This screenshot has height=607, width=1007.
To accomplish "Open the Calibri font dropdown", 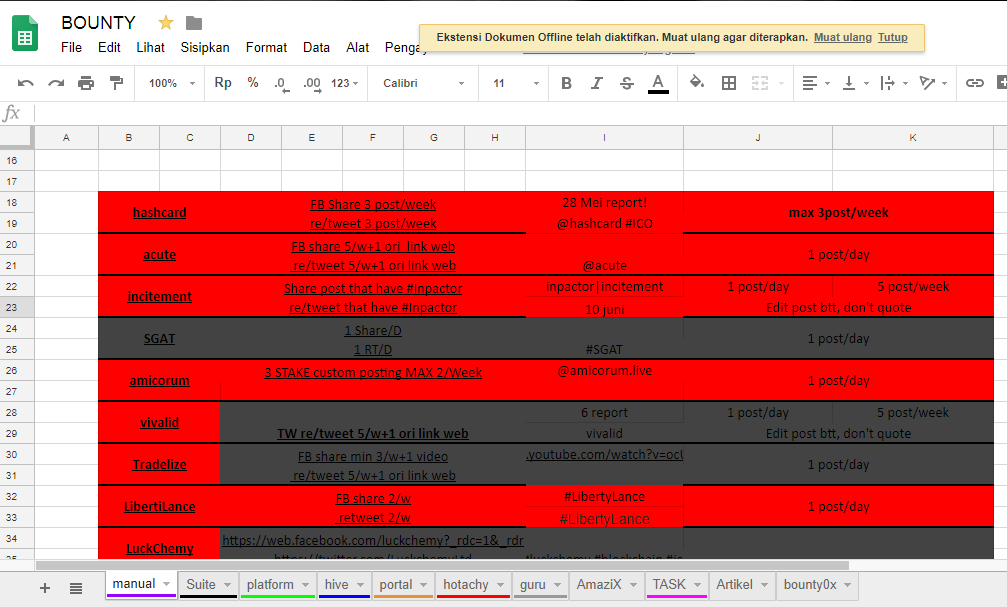I will click(x=423, y=84).
